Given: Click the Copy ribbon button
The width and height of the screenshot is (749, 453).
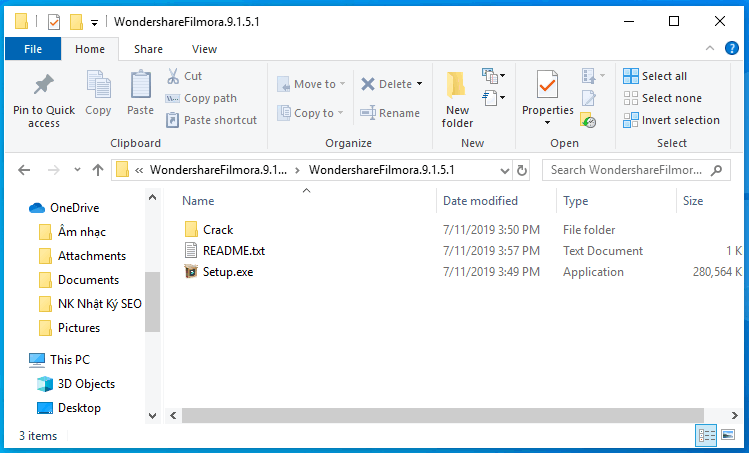Looking at the screenshot, I should [x=98, y=93].
